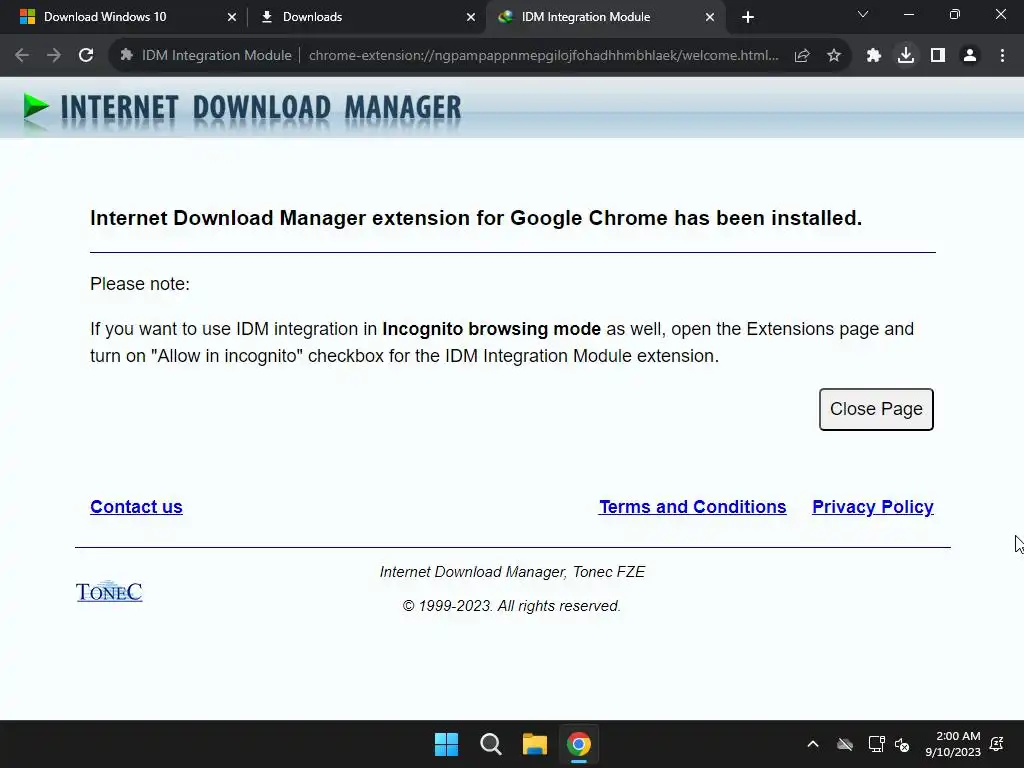
Task: Expand the tab search chevron
Action: coord(863,14)
